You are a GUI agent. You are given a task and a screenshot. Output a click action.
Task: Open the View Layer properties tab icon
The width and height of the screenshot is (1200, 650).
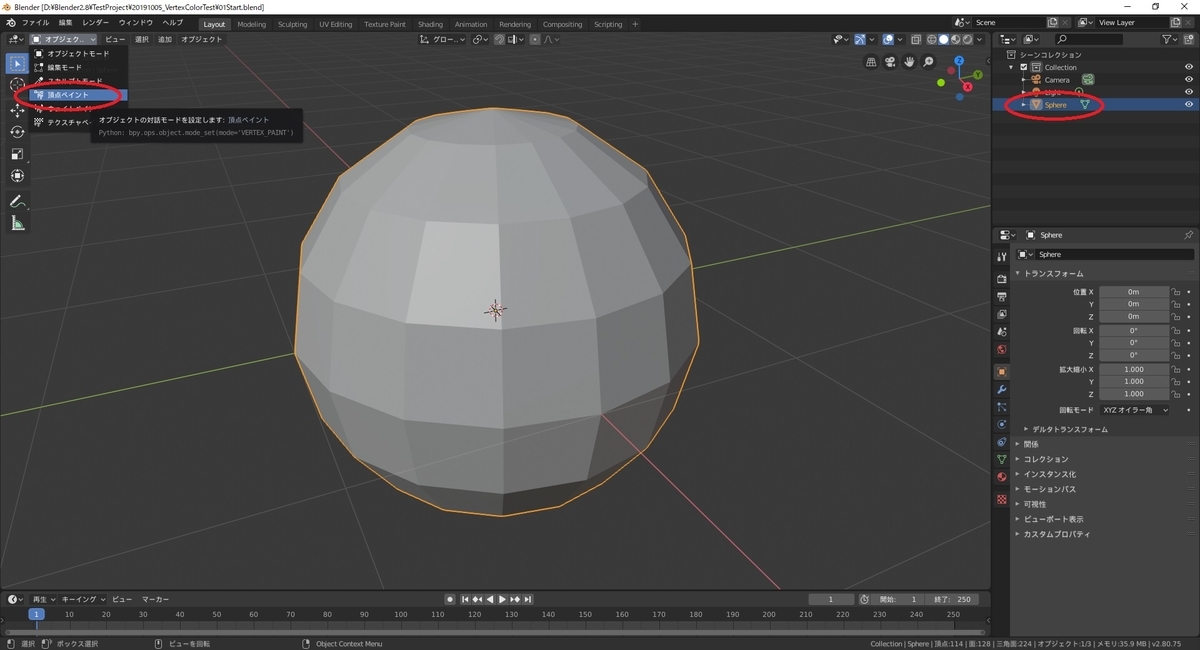tap(1002, 315)
